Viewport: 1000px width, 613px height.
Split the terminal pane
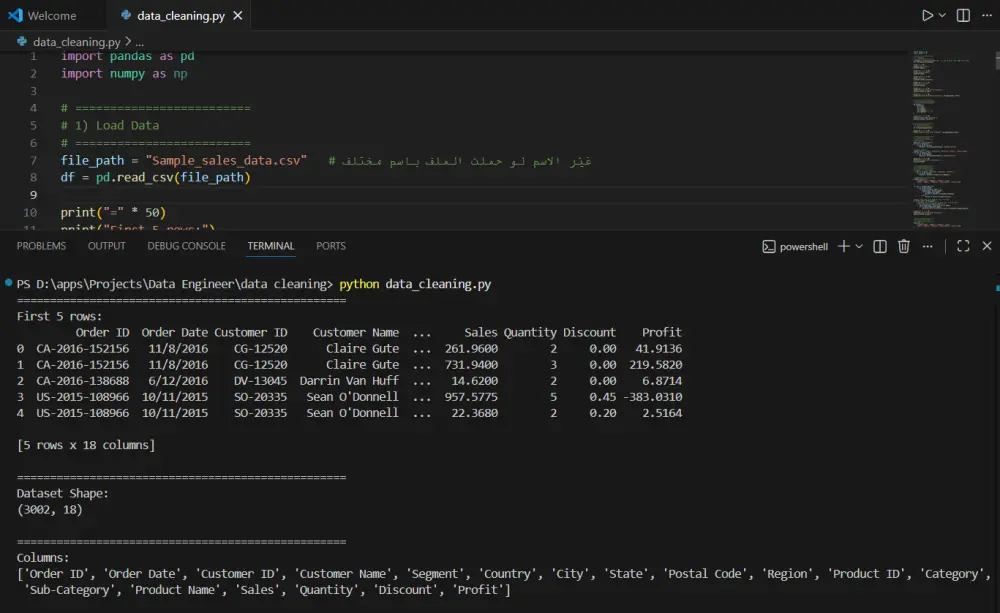coord(879,246)
